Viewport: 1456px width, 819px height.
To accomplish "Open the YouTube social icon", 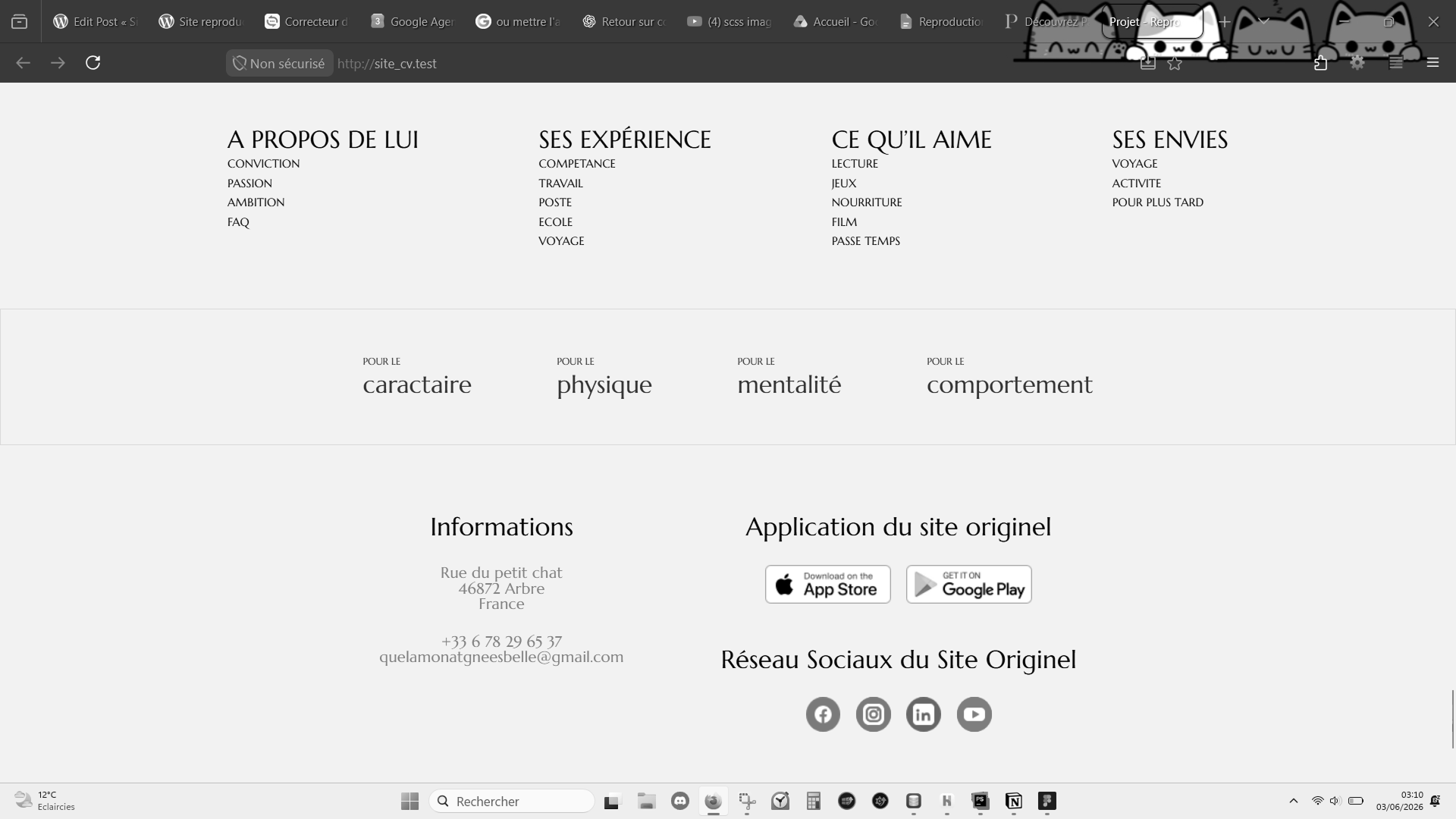I will point(974,714).
